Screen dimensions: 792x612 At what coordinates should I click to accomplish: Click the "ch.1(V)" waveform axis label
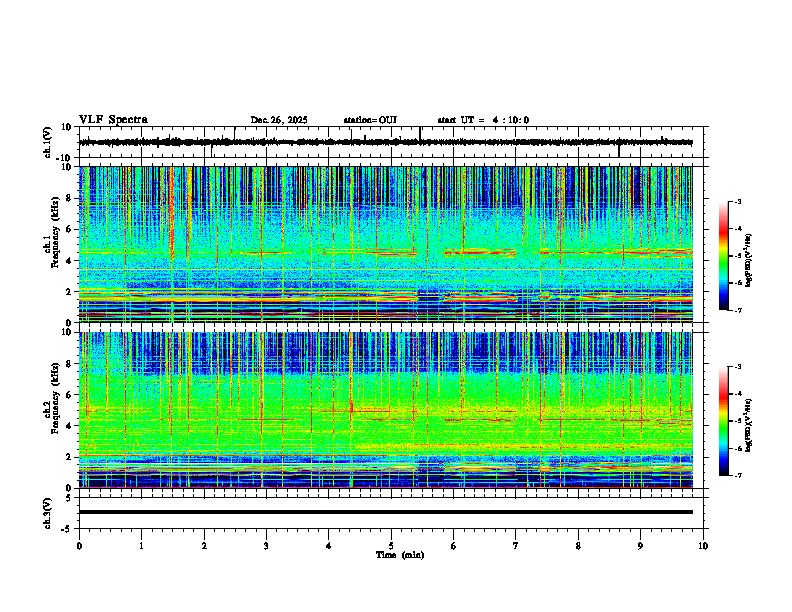tap(48, 142)
